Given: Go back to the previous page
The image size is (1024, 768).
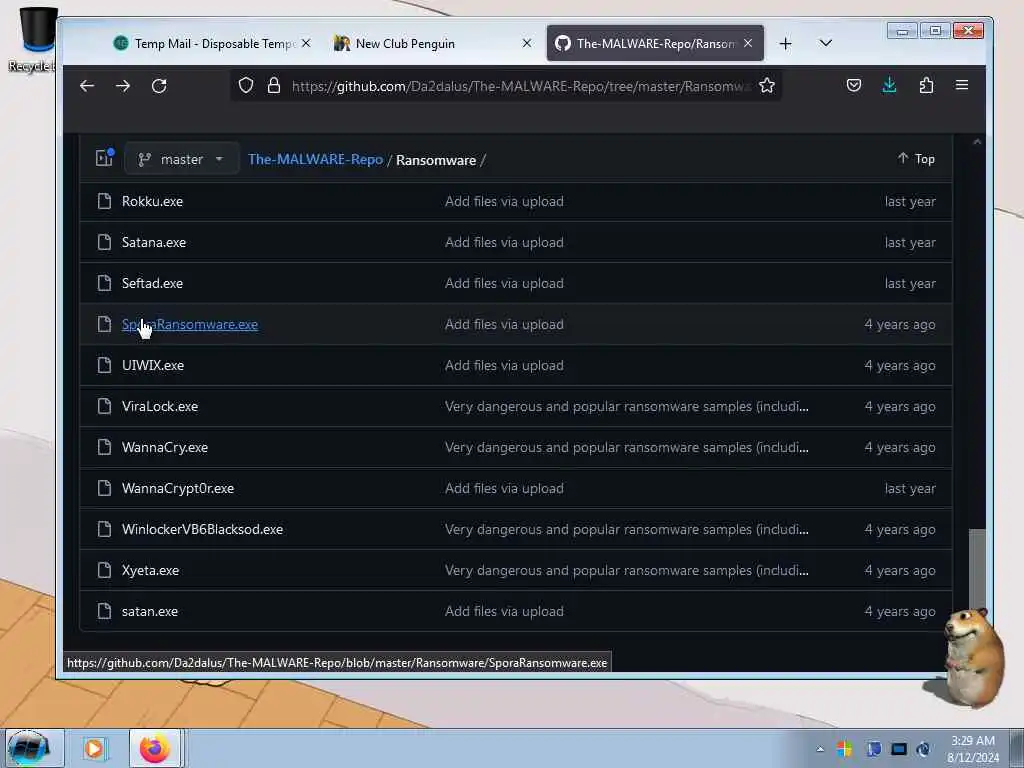Looking at the screenshot, I should coord(87,86).
